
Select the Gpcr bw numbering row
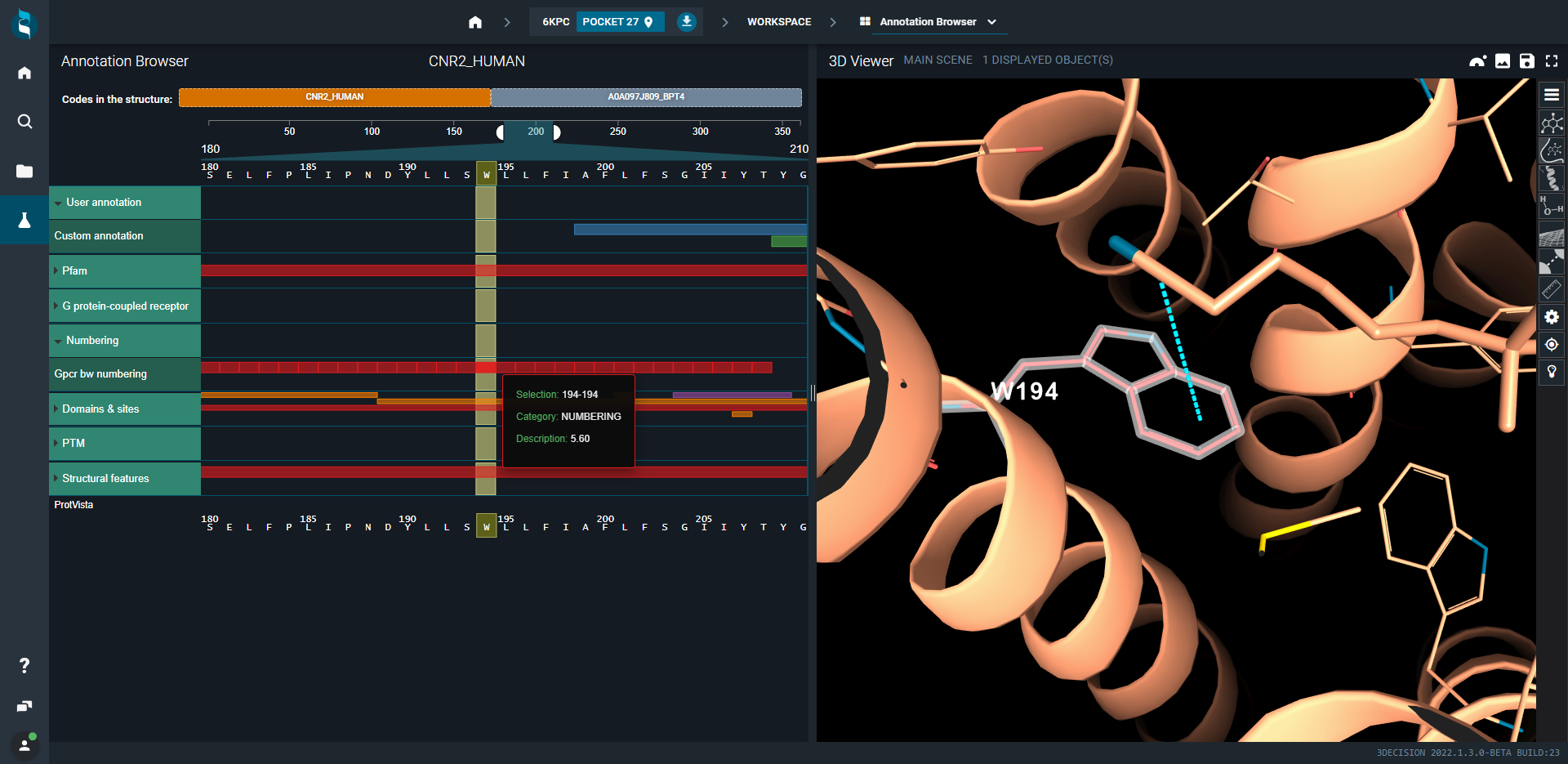(x=125, y=374)
